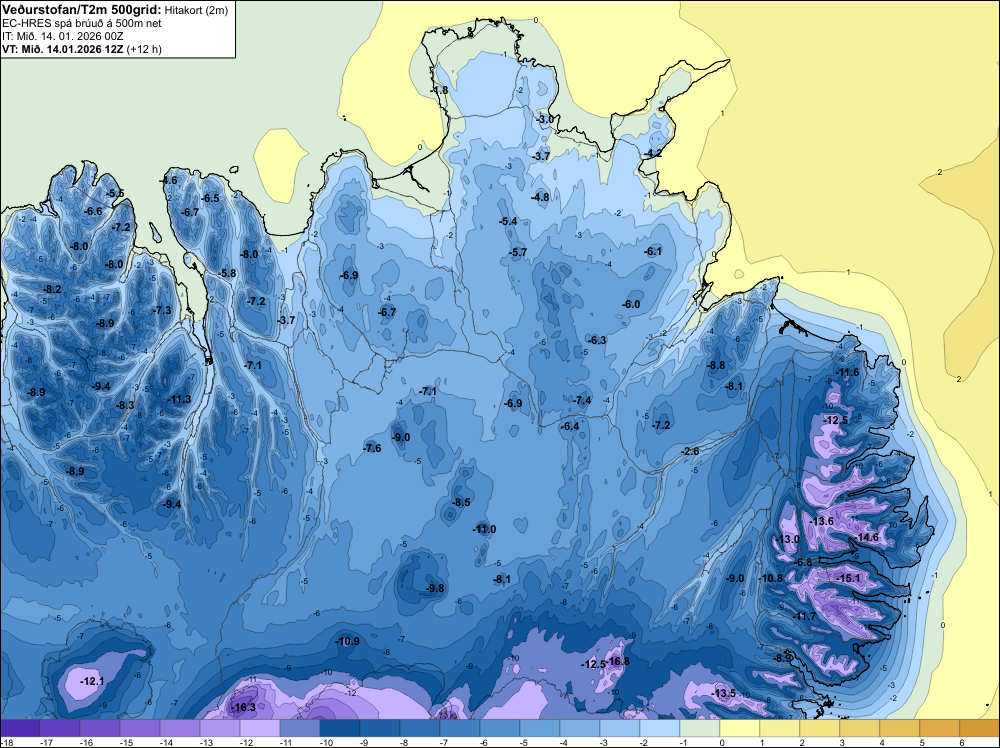Click the -2.6 temperature label
This screenshot has width=1000, height=748.
click(691, 451)
